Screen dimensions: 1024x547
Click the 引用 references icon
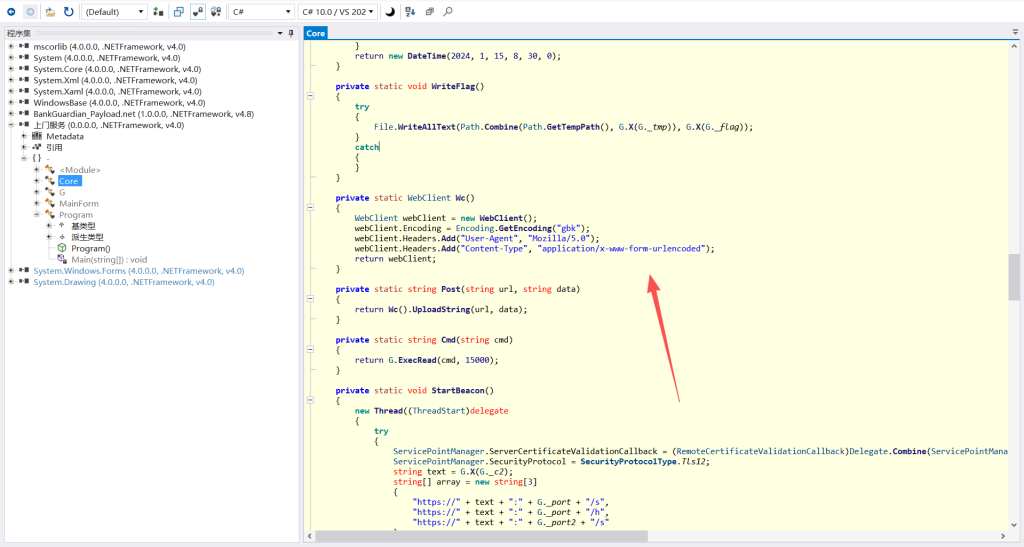(x=37, y=148)
